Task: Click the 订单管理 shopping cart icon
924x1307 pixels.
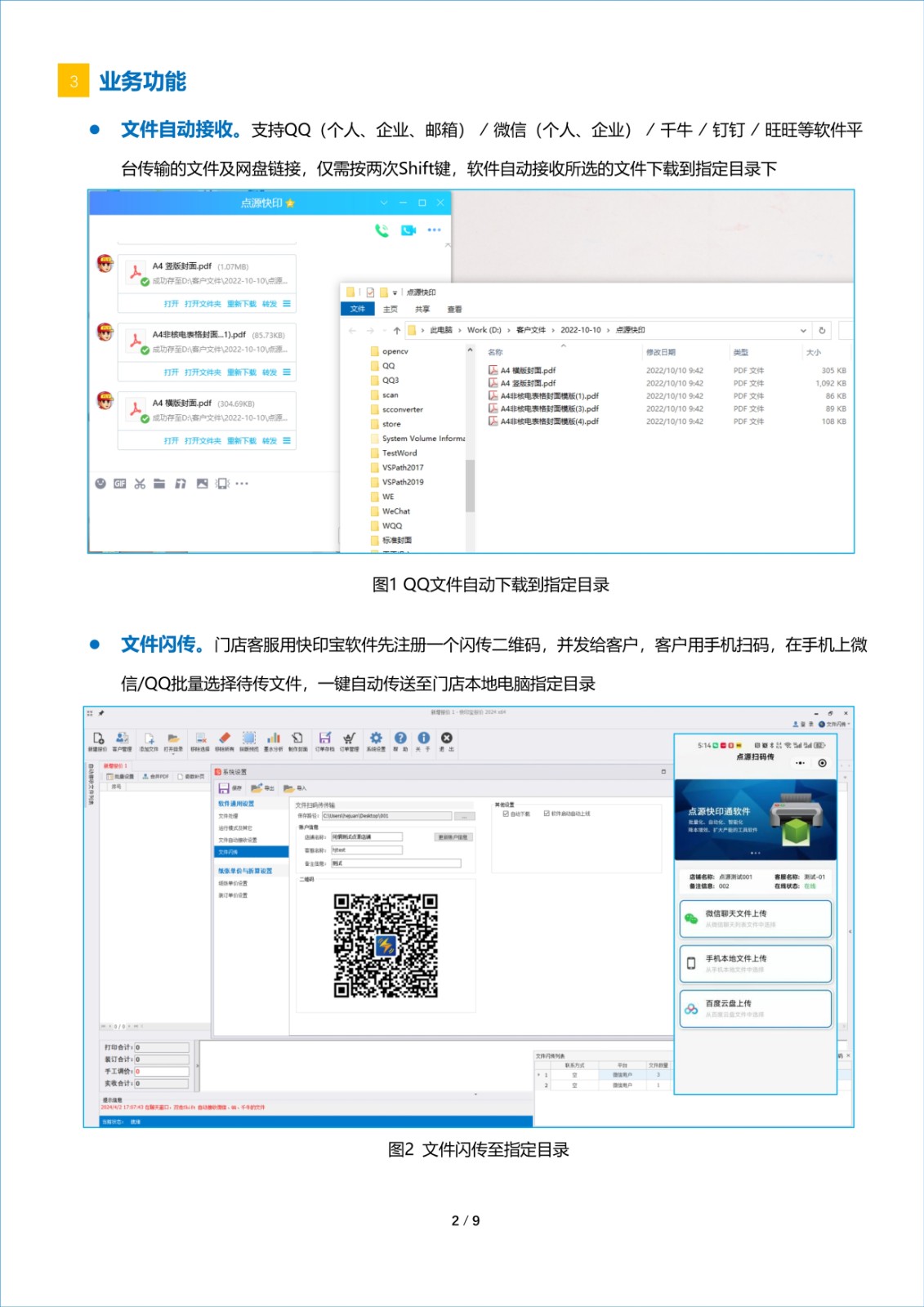Action: point(349,738)
